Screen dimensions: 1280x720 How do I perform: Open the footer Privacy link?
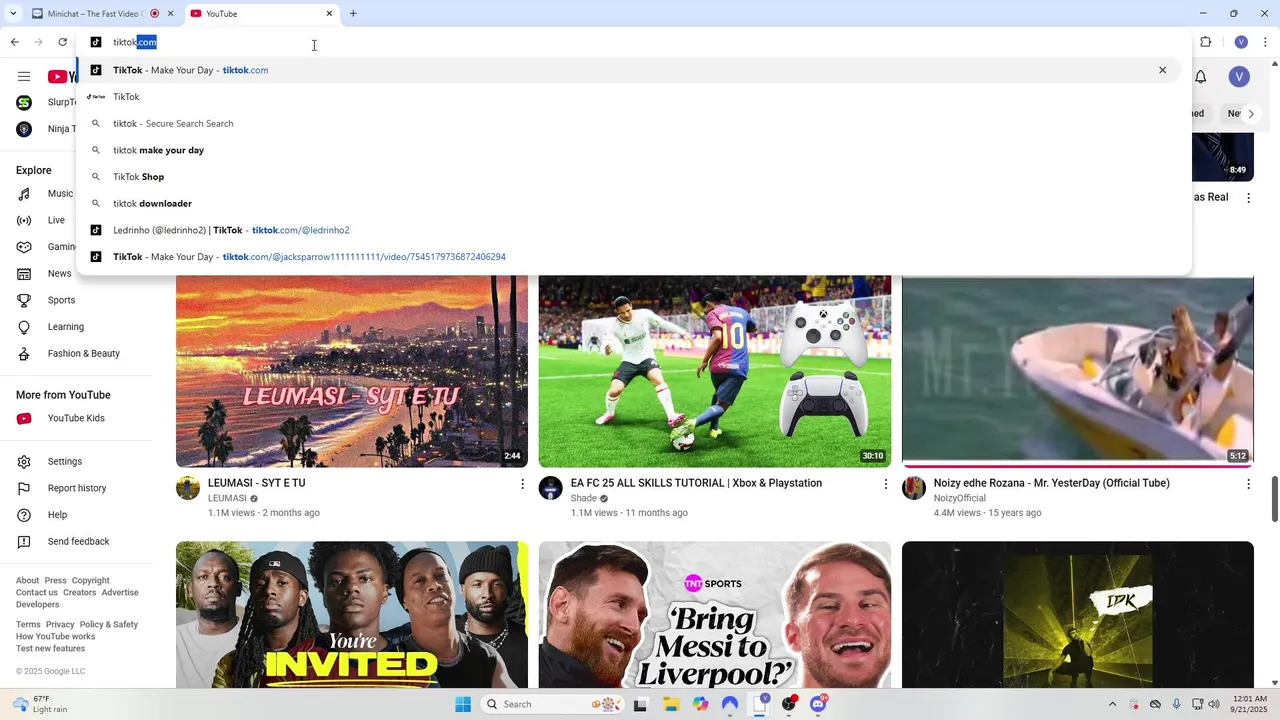click(60, 625)
